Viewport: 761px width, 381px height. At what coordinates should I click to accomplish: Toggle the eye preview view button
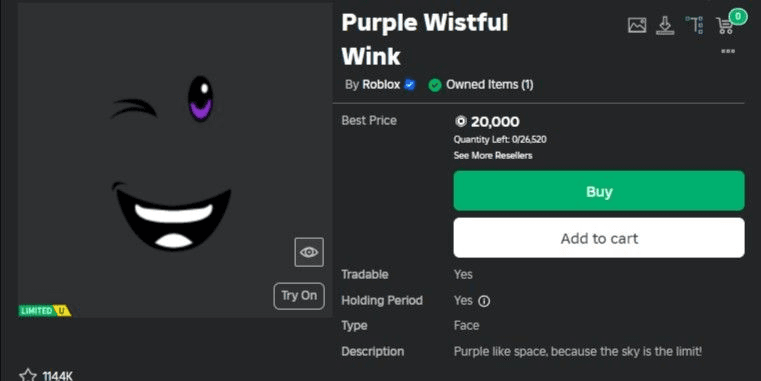309,252
